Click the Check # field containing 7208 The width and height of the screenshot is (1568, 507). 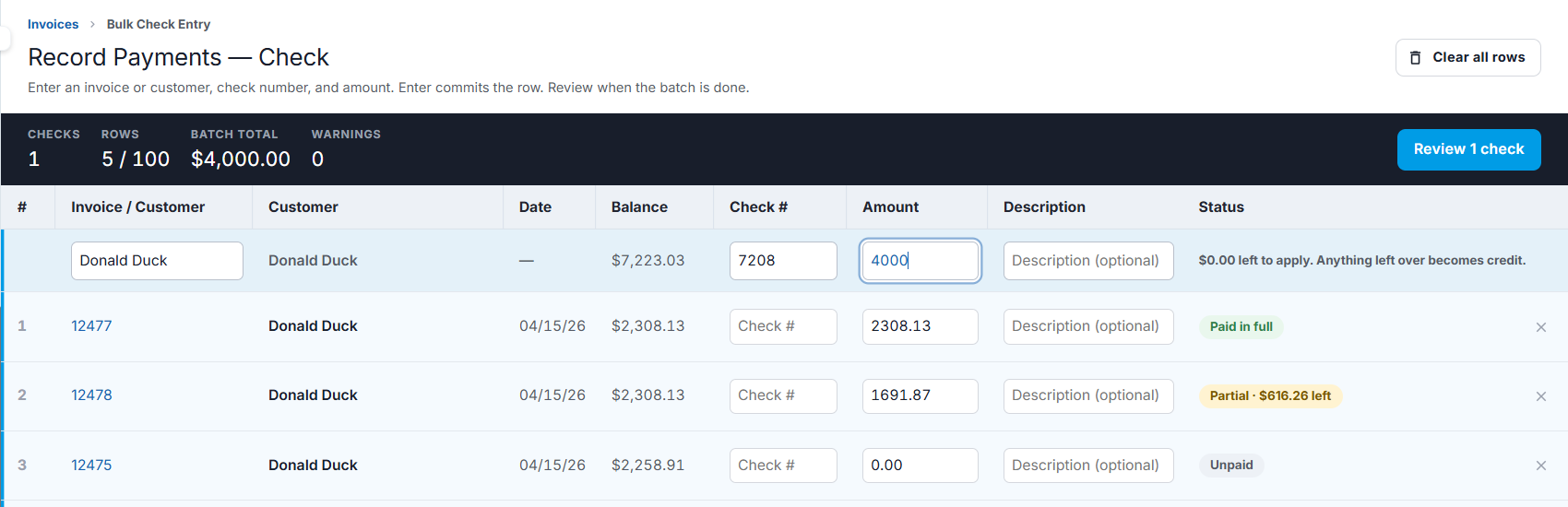click(x=783, y=261)
